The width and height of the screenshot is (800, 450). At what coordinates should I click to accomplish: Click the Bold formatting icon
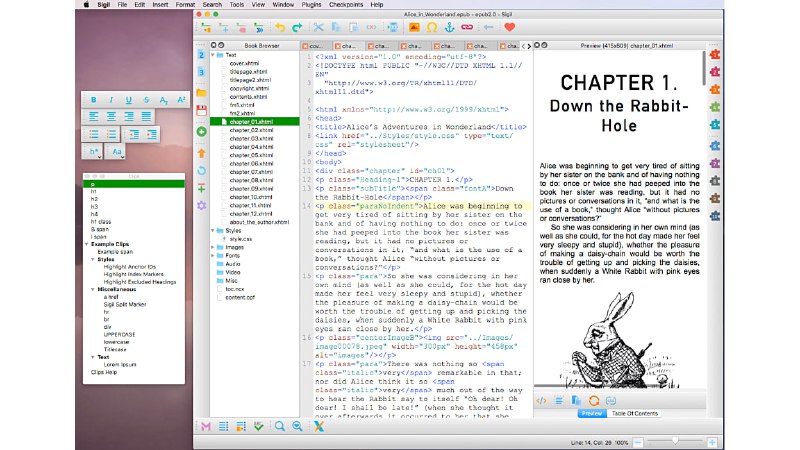point(95,100)
